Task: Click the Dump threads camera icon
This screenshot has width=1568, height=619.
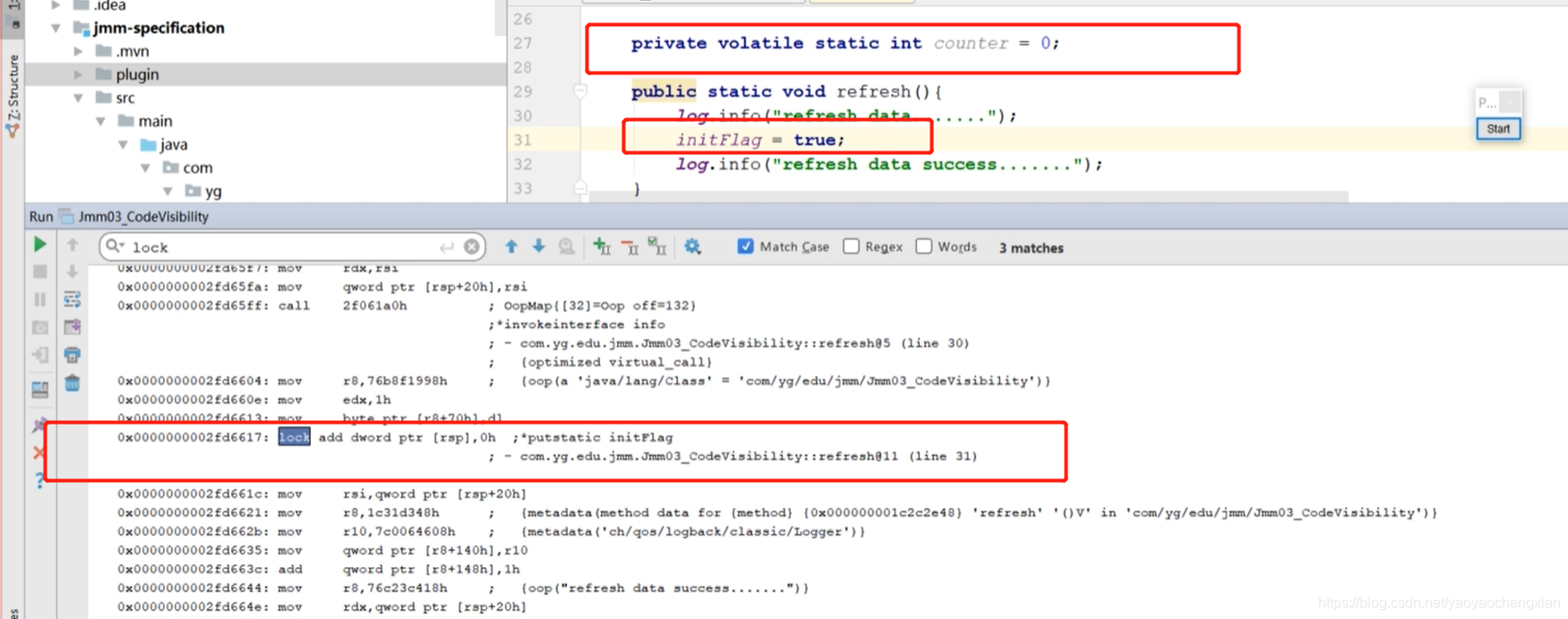Action: click(x=39, y=328)
